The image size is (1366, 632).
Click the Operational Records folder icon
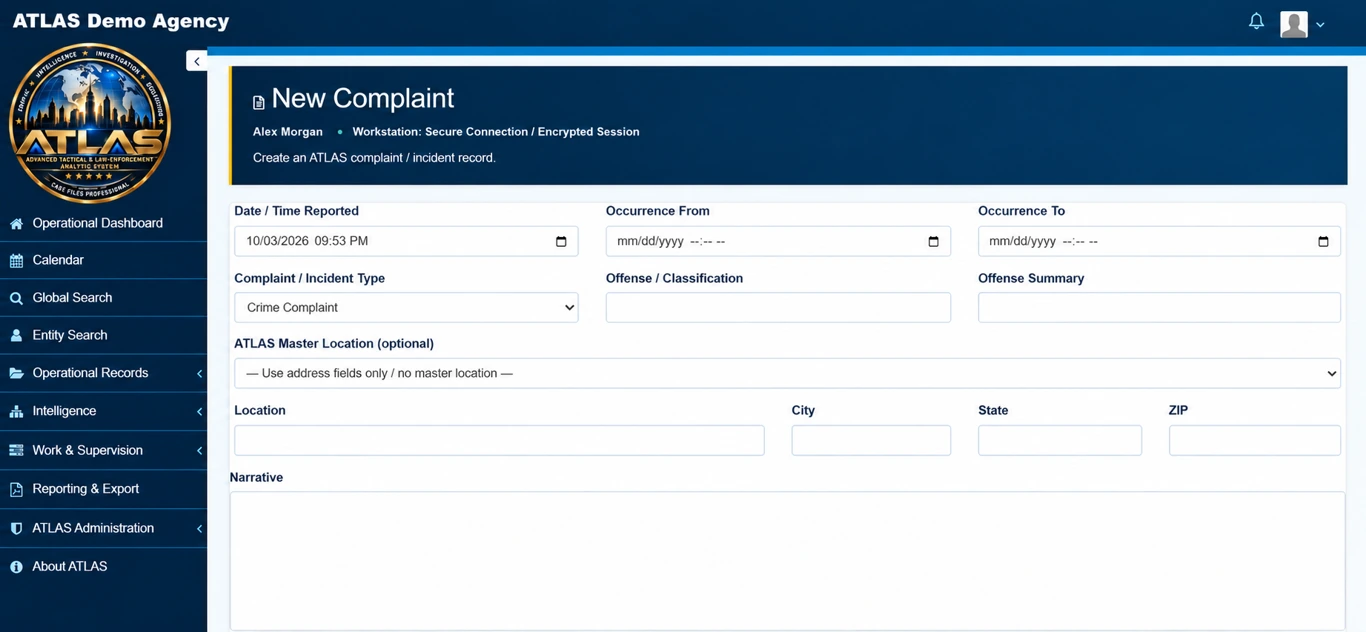pyautogui.click(x=16, y=373)
